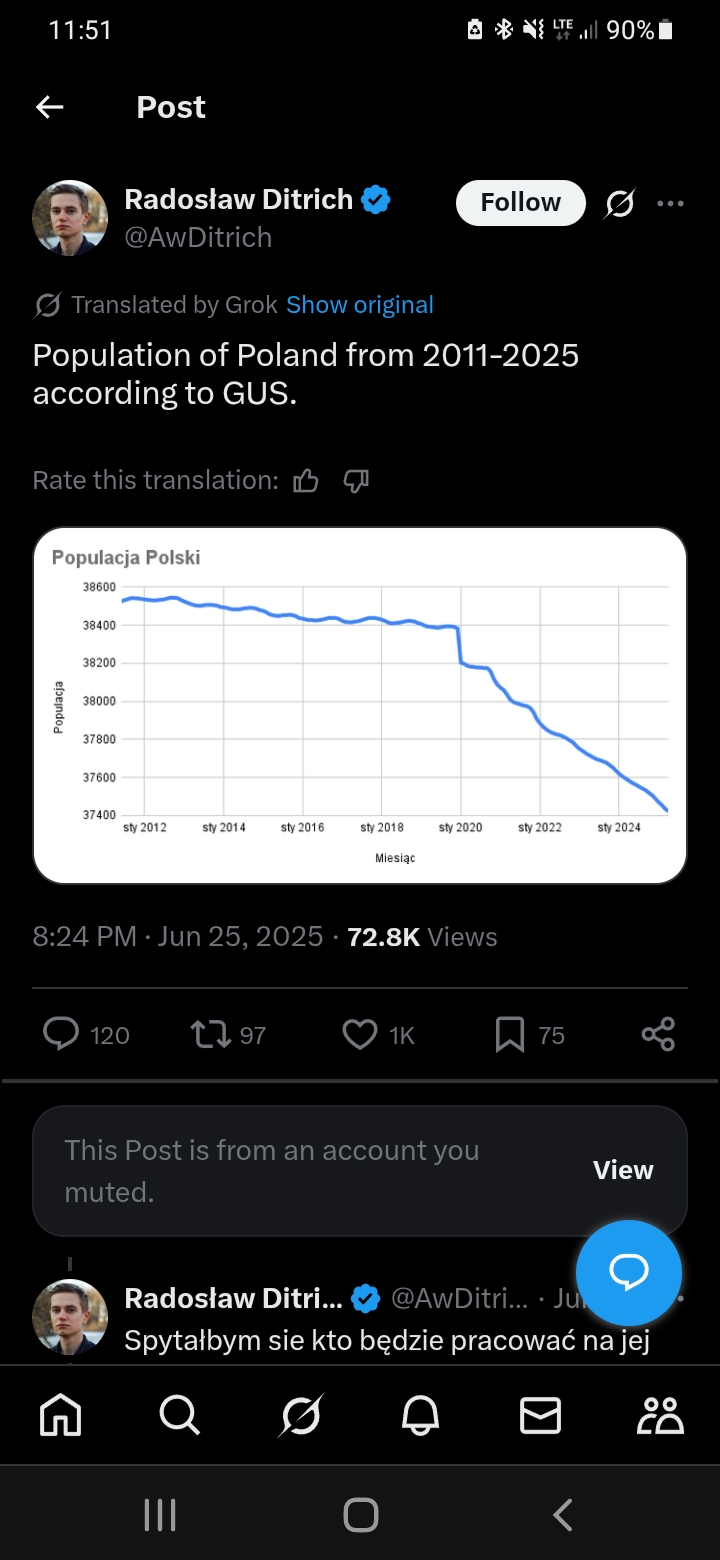Open Search tab in bottom navigation
Viewport: 720px width, 1560px height.
[x=180, y=1416]
